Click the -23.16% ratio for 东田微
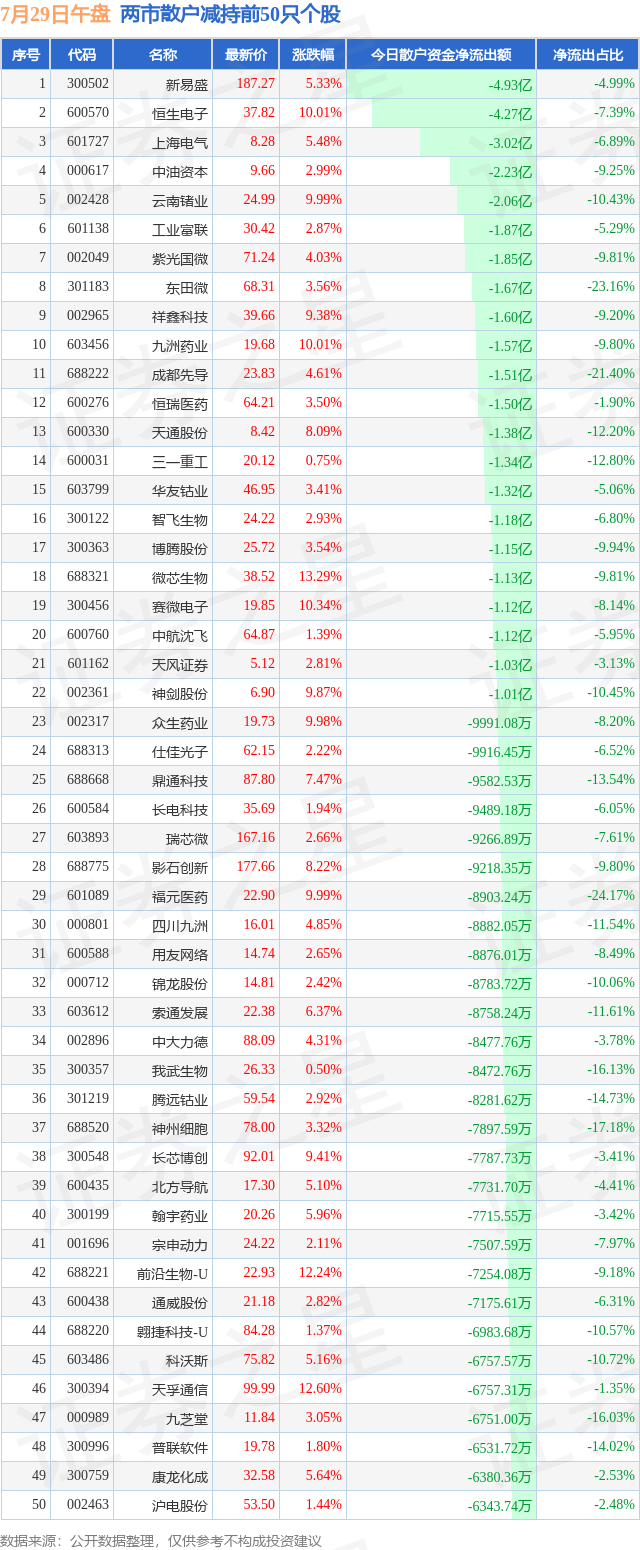The width and height of the screenshot is (640, 1550). [x=611, y=287]
